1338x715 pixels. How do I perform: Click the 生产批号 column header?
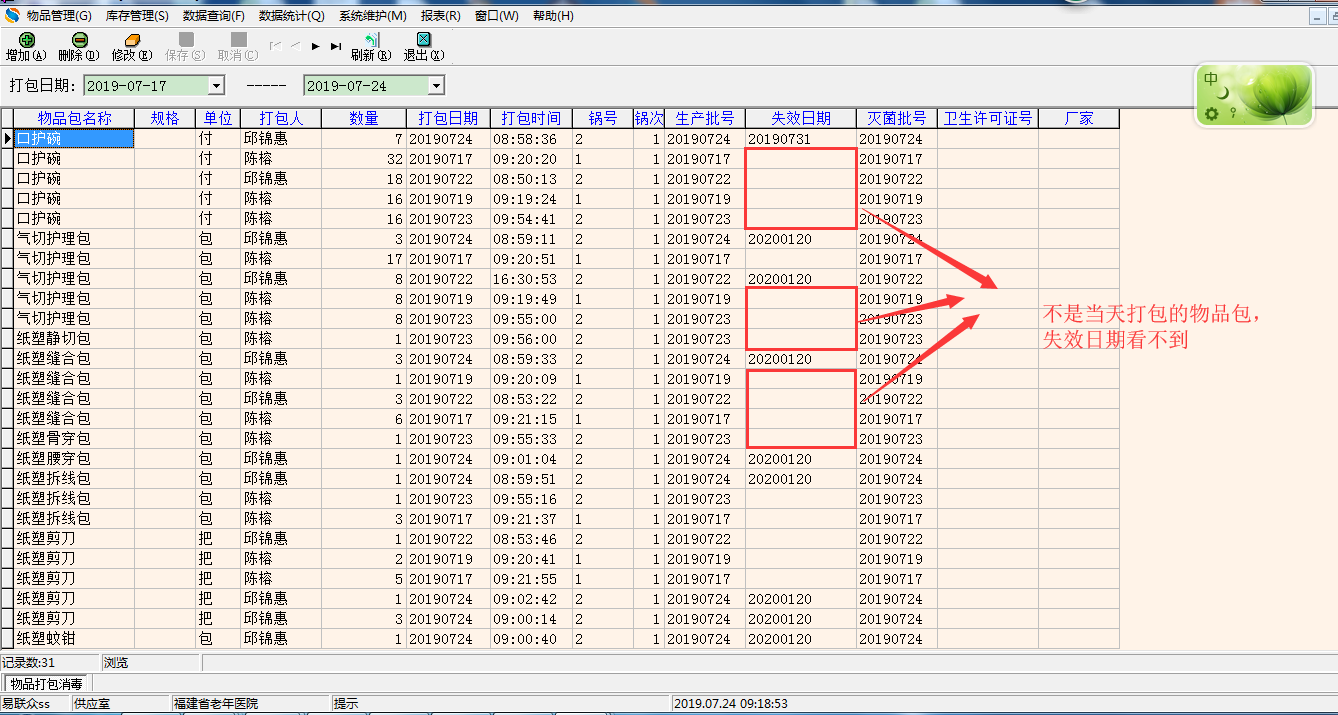click(x=704, y=118)
